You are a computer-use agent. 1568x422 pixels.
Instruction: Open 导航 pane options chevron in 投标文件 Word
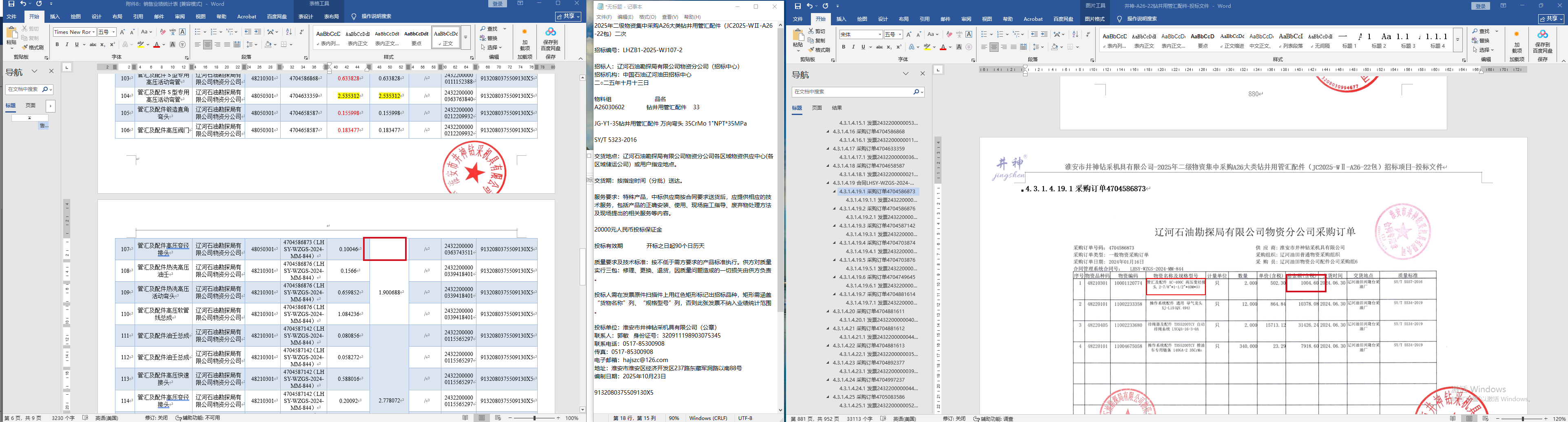(906, 73)
